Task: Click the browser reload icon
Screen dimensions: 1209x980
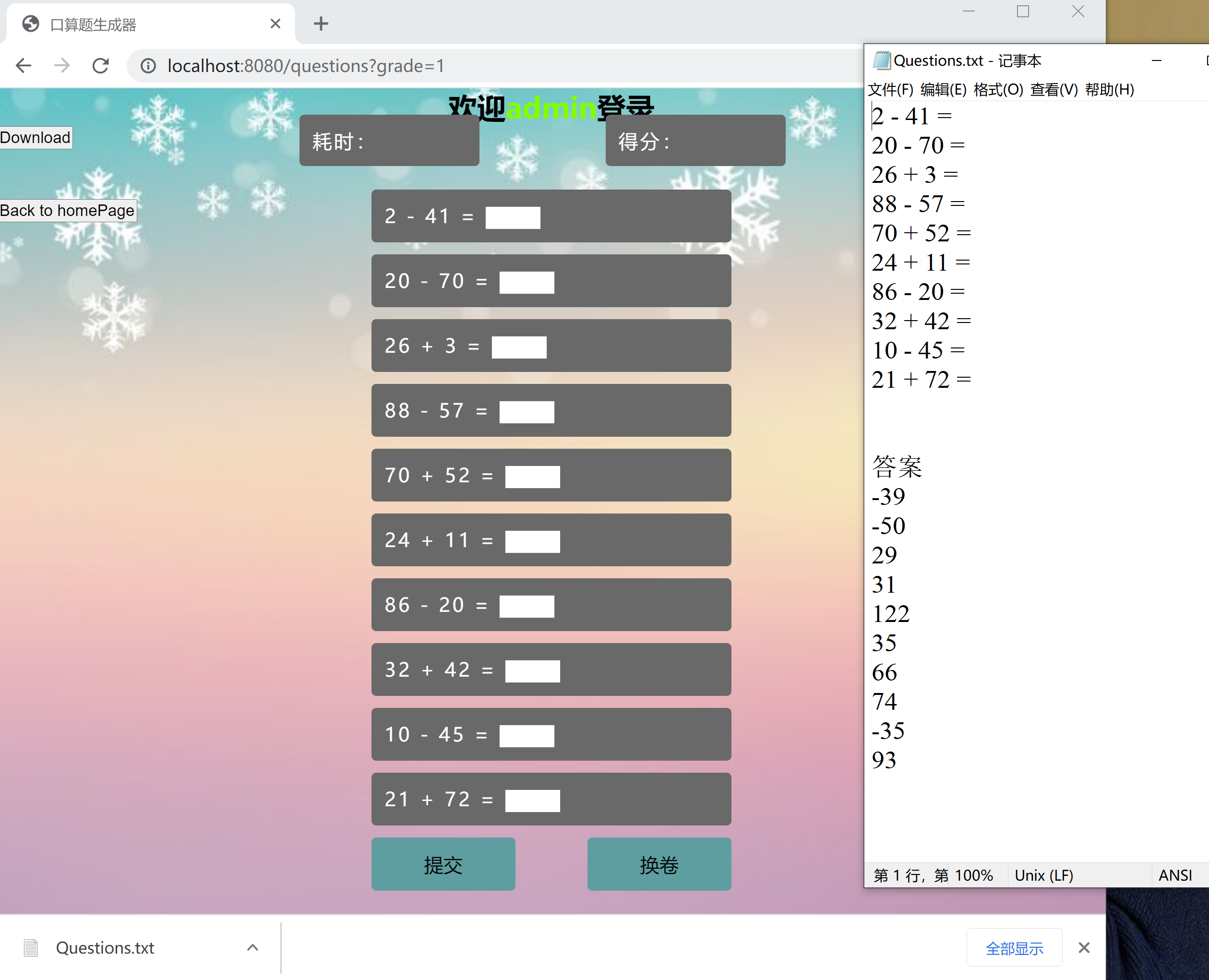Action: (x=100, y=66)
